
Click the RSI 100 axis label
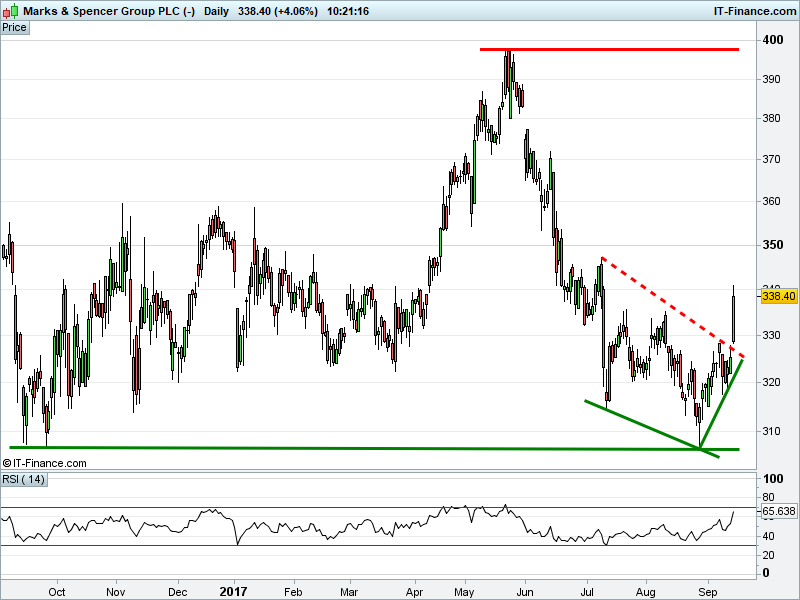[x=772, y=479]
